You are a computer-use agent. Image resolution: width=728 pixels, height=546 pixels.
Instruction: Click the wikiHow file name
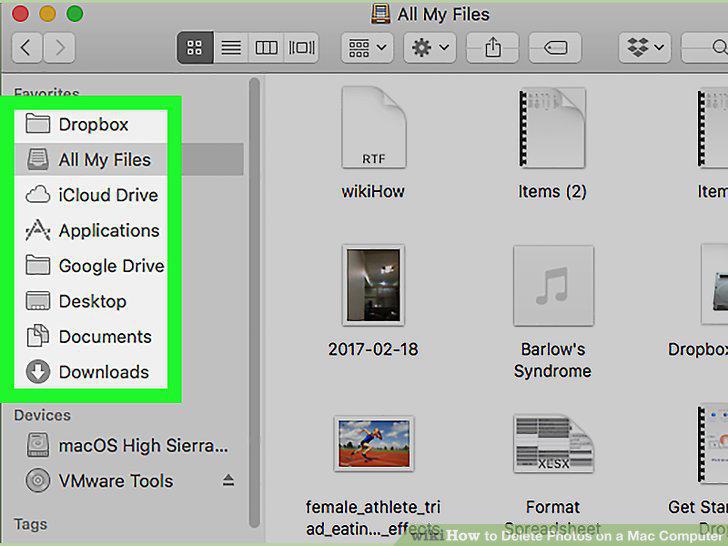(x=373, y=191)
